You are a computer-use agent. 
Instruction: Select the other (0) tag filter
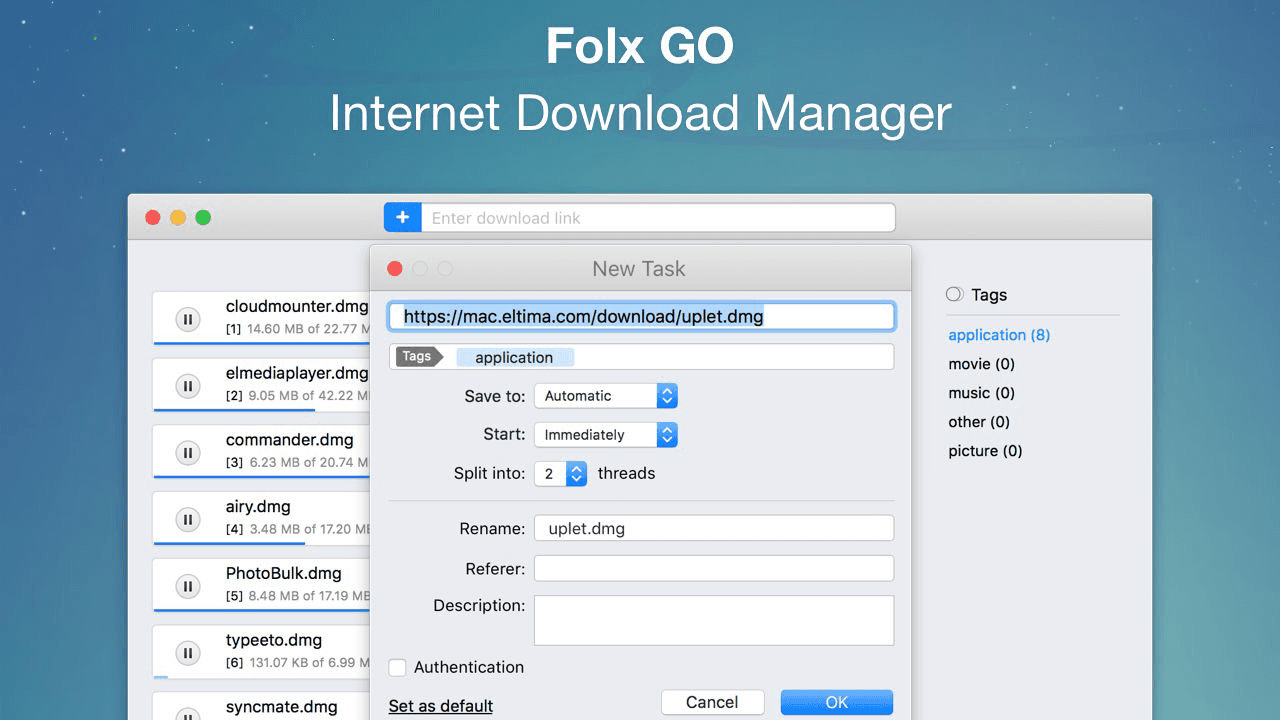[x=979, y=422]
